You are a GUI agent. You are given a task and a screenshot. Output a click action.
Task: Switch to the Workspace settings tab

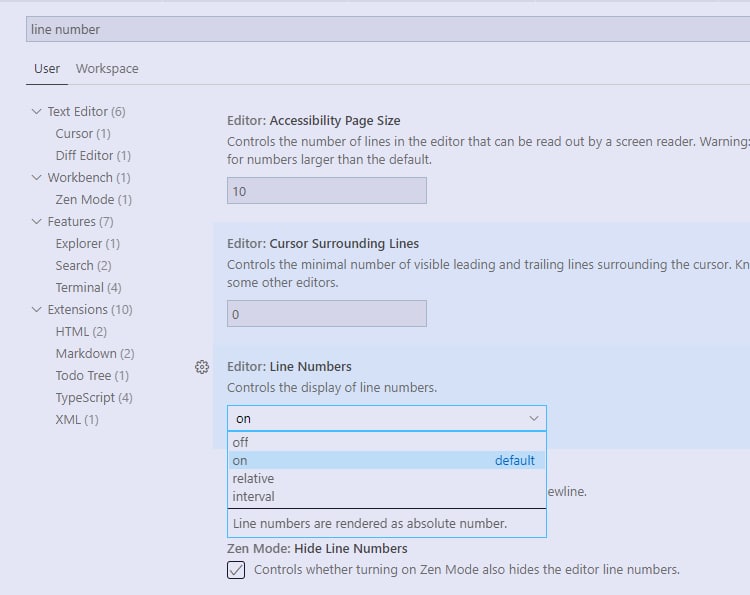click(x=107, y=68)
